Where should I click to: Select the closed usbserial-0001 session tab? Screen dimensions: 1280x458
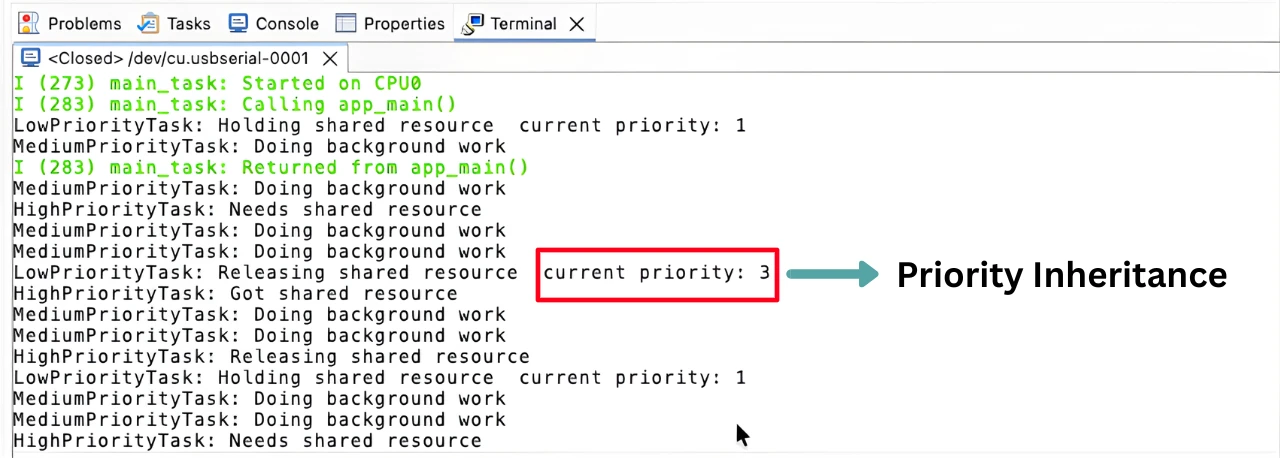(x=178, y=58)
